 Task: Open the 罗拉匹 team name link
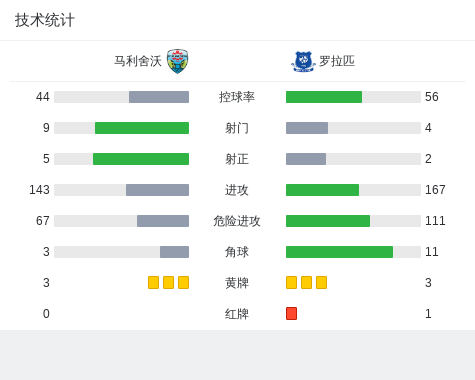click(337, 61)
